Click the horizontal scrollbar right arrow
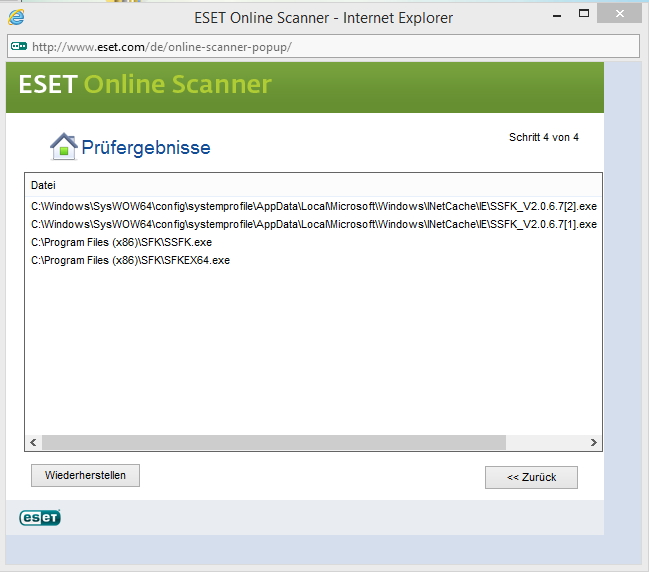The width and height of the screenshot is (649, 572). coord(593,442)
